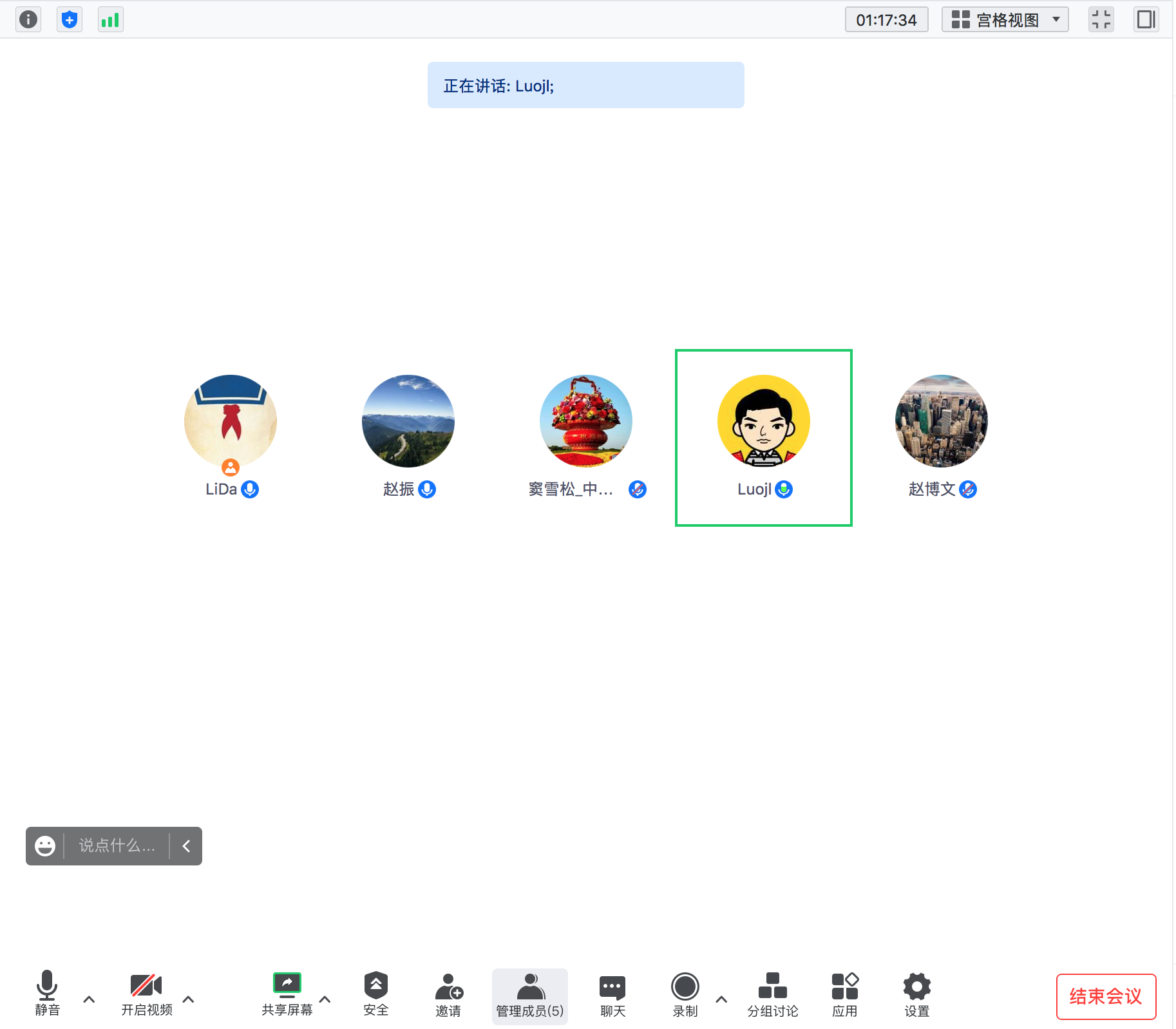Click the red 结束会议 button
The height and width of the screenshot is (1029, 1176).
click(x=1105, y=996)
